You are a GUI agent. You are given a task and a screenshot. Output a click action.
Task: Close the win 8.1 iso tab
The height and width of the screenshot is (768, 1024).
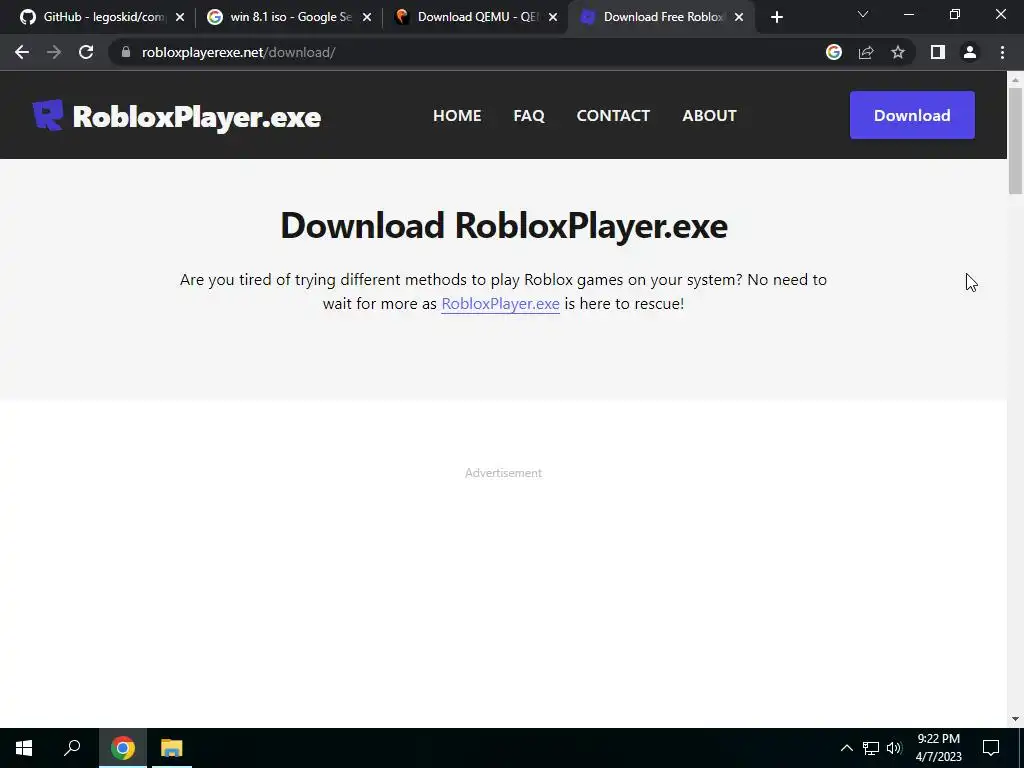tap(367, 17)
